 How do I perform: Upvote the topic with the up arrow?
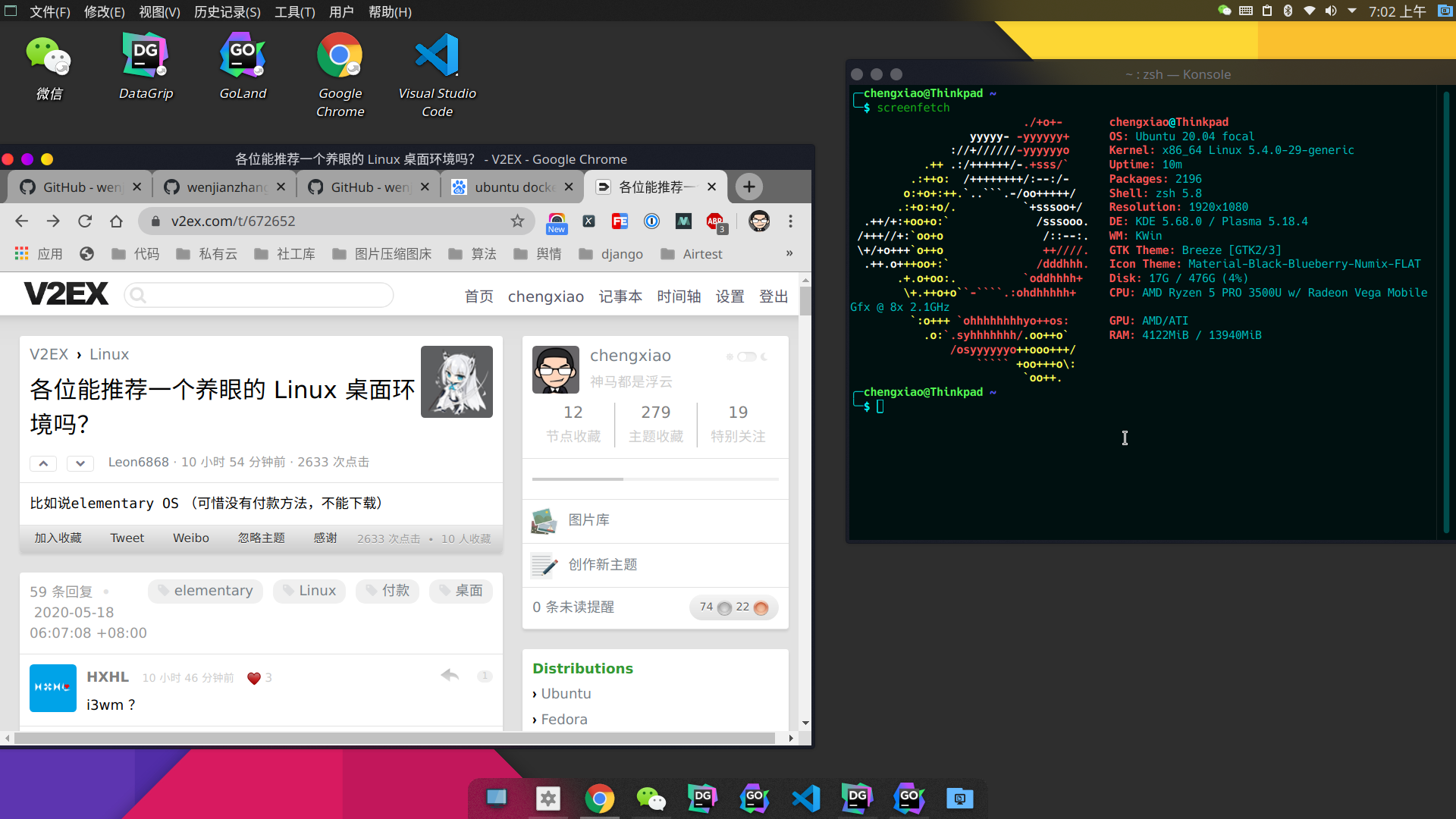pyautogui.click(x=43, y=463)
